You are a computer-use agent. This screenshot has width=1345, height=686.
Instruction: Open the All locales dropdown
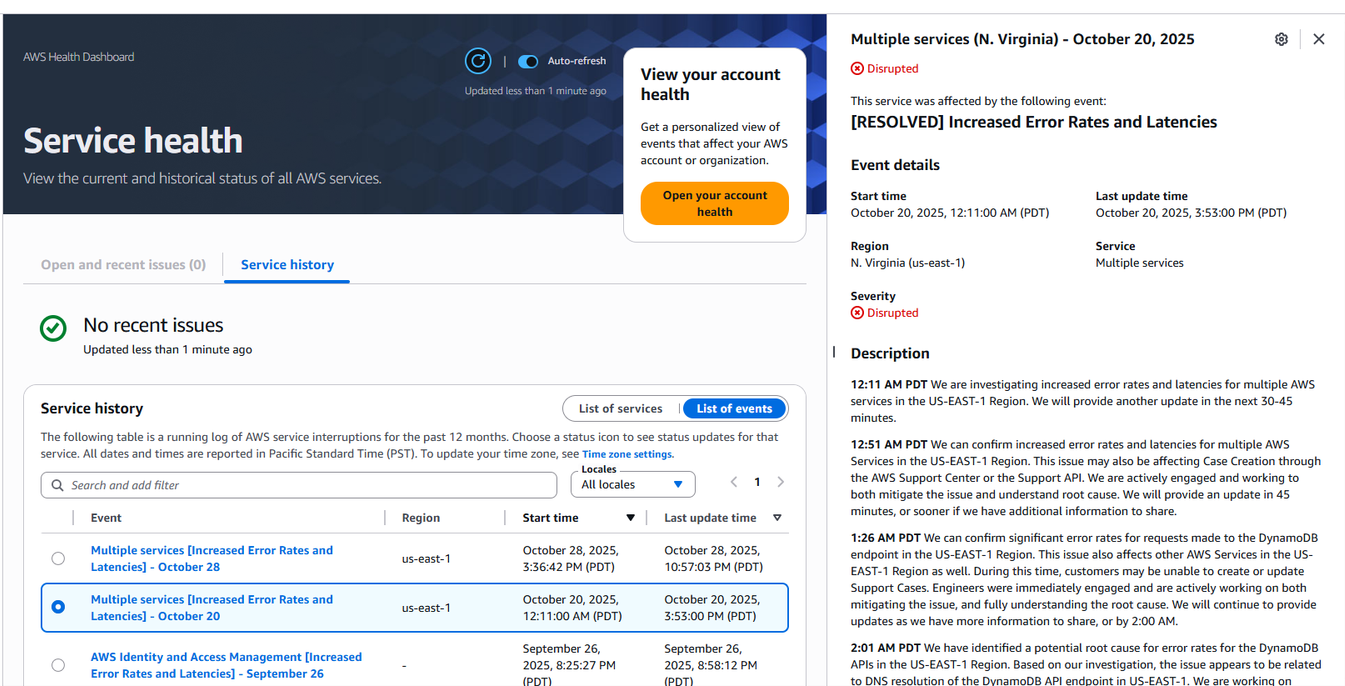[x=632, y=485]
